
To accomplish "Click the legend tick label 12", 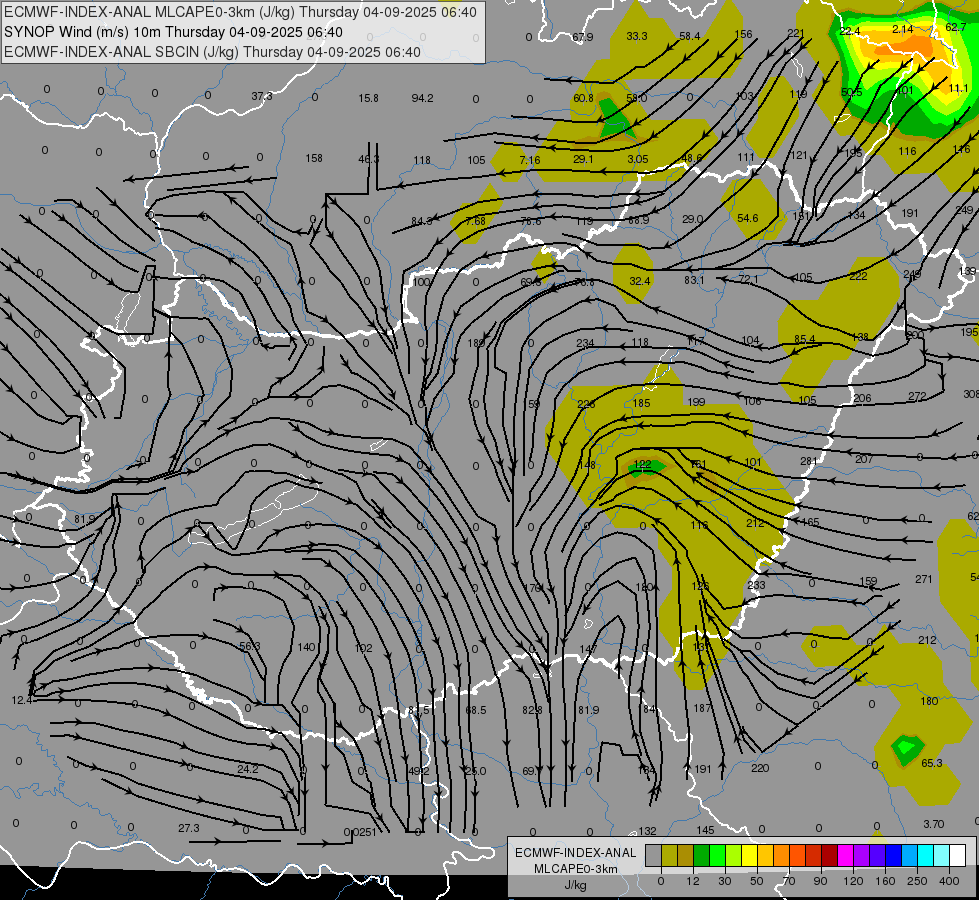I will click(693, 881).
